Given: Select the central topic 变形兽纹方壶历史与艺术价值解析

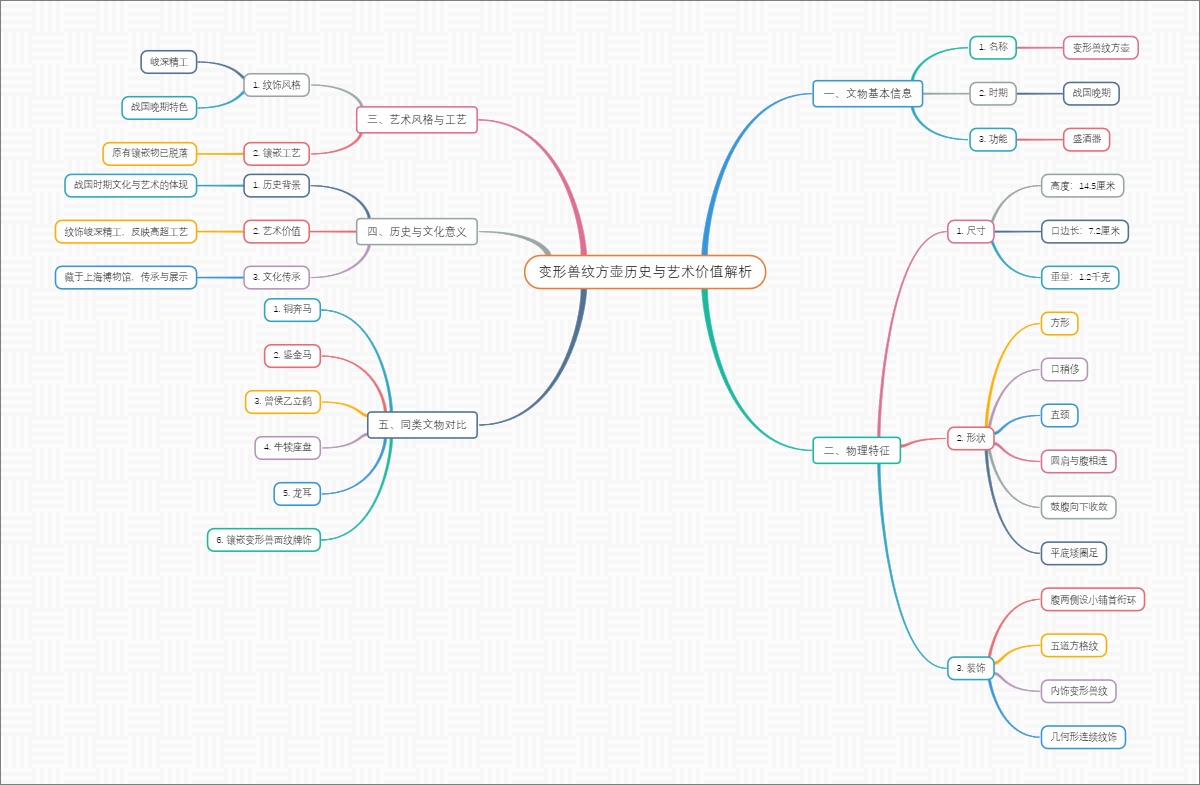Looking at the screenshot, I should [x=645, y=272].
